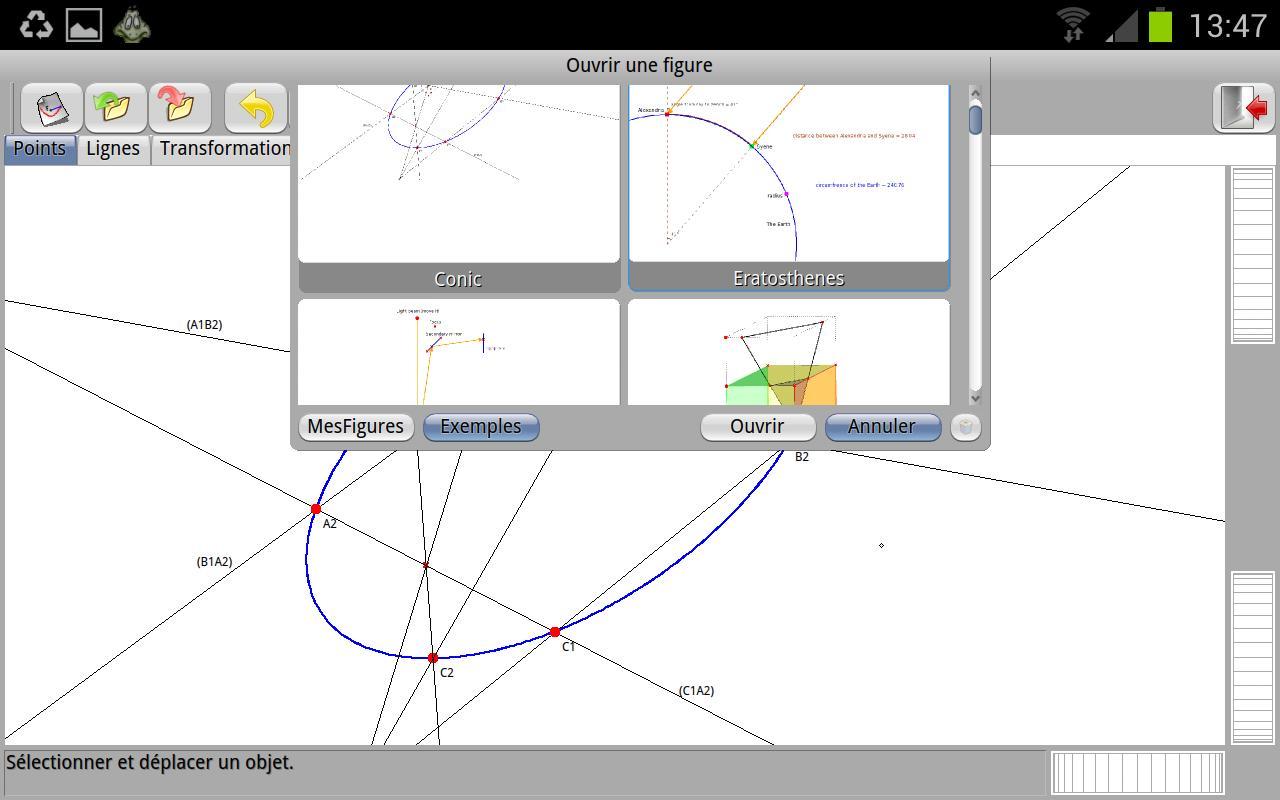The width and height of the screenshot is (1280, 800).
Task: Click the green-arrow open folder icon
Action: pos(115,107)
